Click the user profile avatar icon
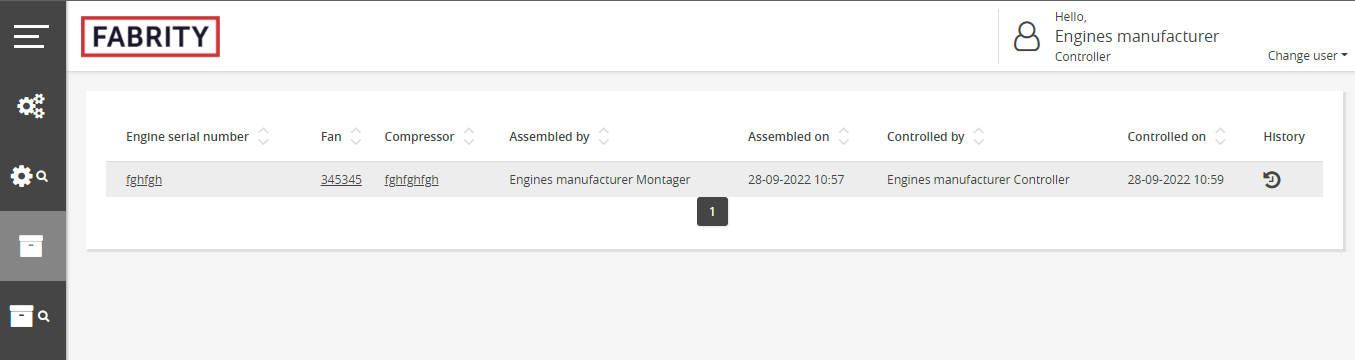The width and height of the screenshot is (1355, 360). pyautogui.click(x=1027, y=37)
